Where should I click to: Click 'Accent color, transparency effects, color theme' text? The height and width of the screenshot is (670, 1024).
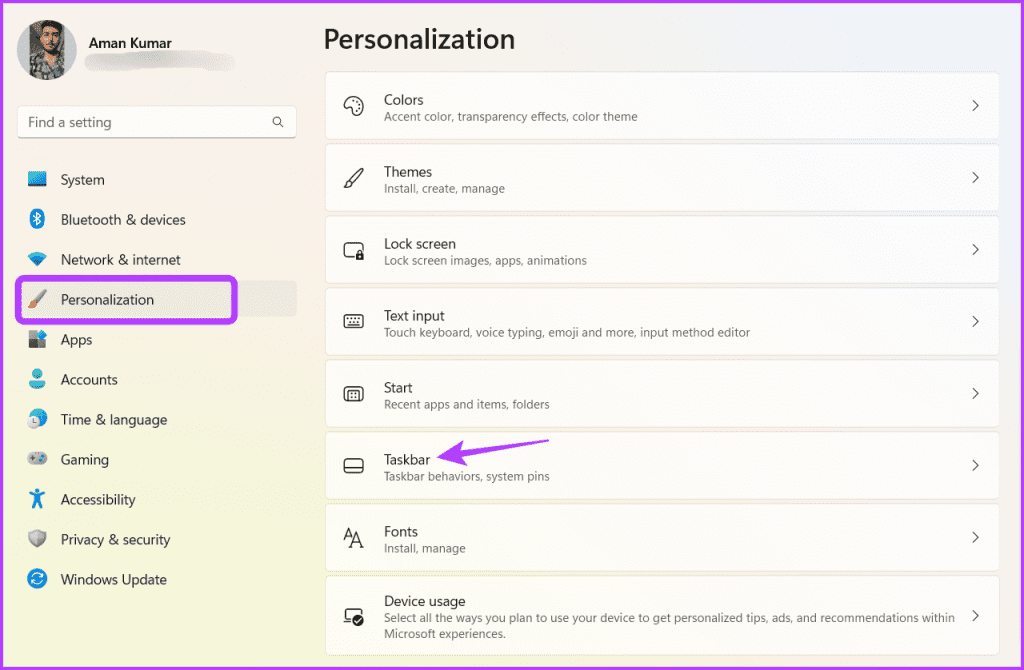click(511, 117)
